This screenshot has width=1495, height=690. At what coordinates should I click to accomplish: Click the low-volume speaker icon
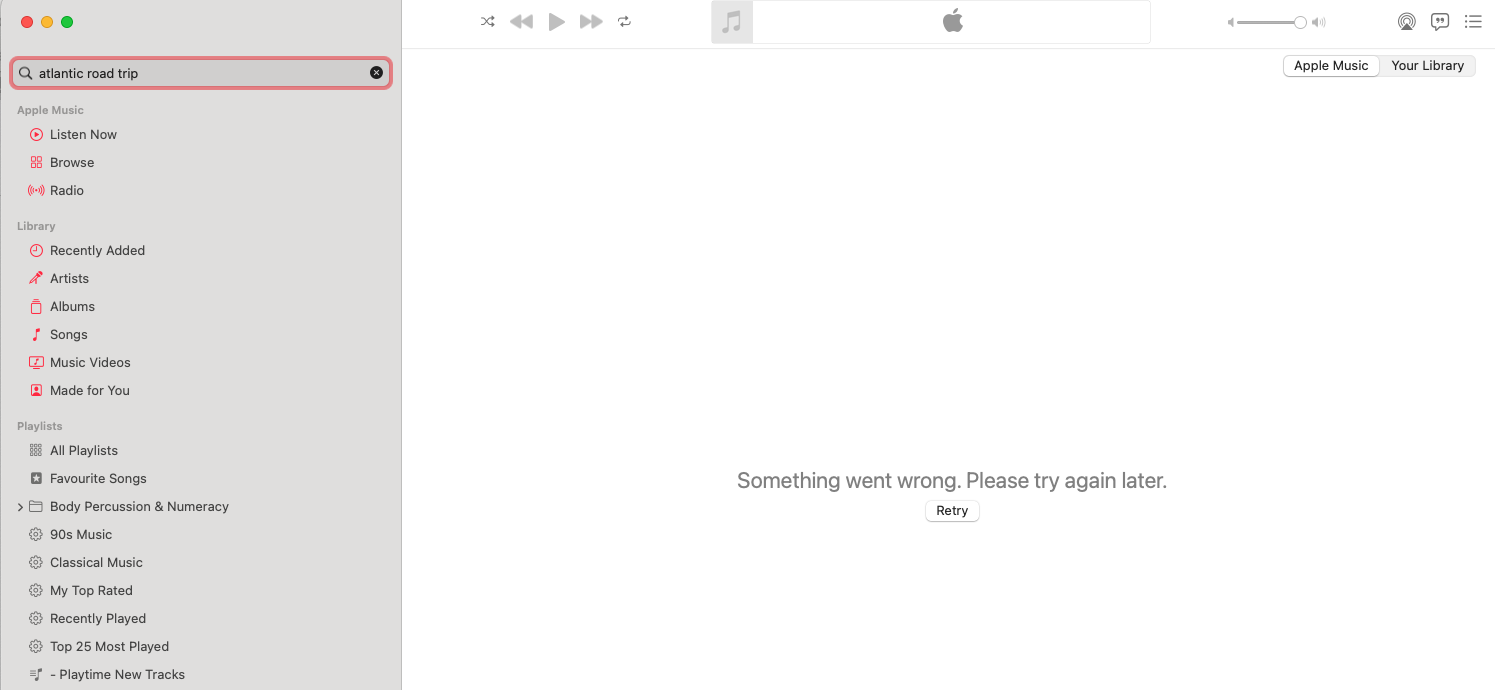click(1231, 22)
